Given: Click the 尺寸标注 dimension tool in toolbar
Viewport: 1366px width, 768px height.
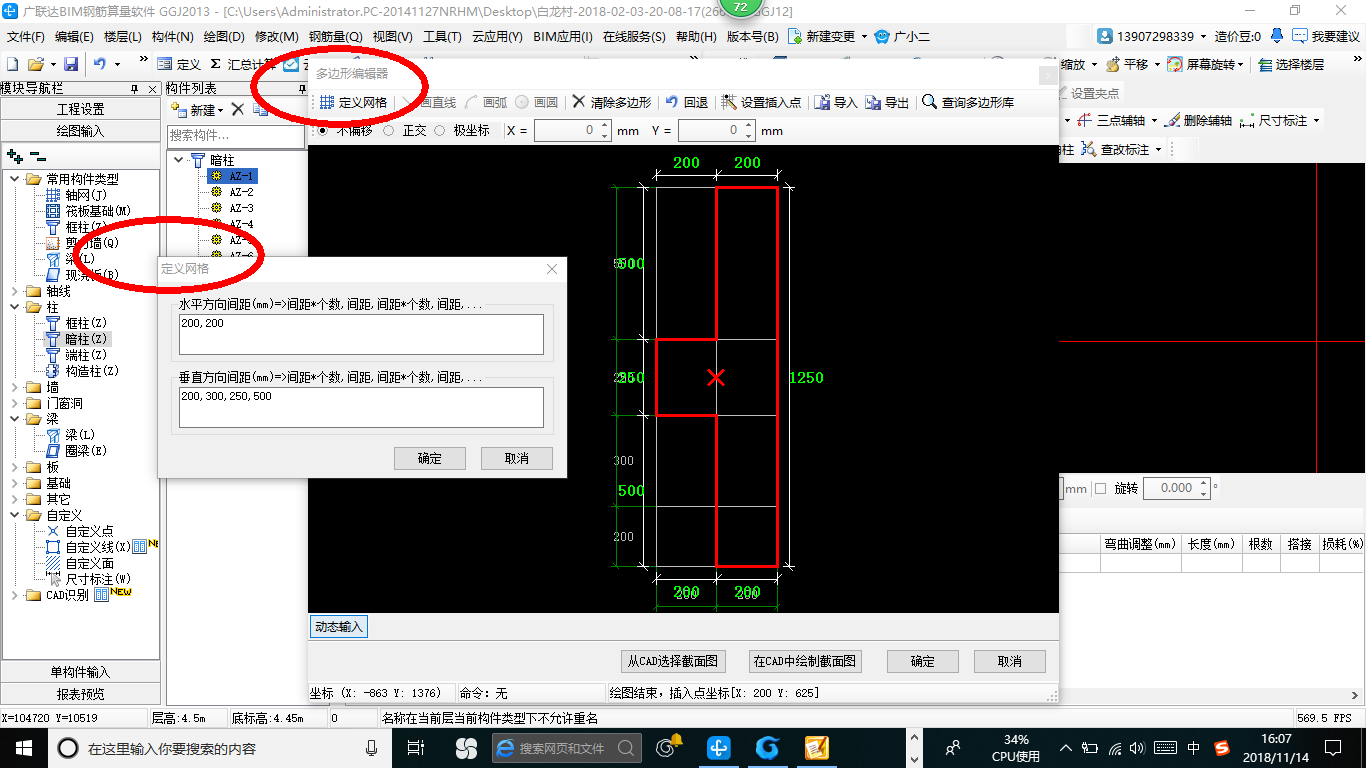Looking at the screenshot, I should click(x=1273, y=120).
